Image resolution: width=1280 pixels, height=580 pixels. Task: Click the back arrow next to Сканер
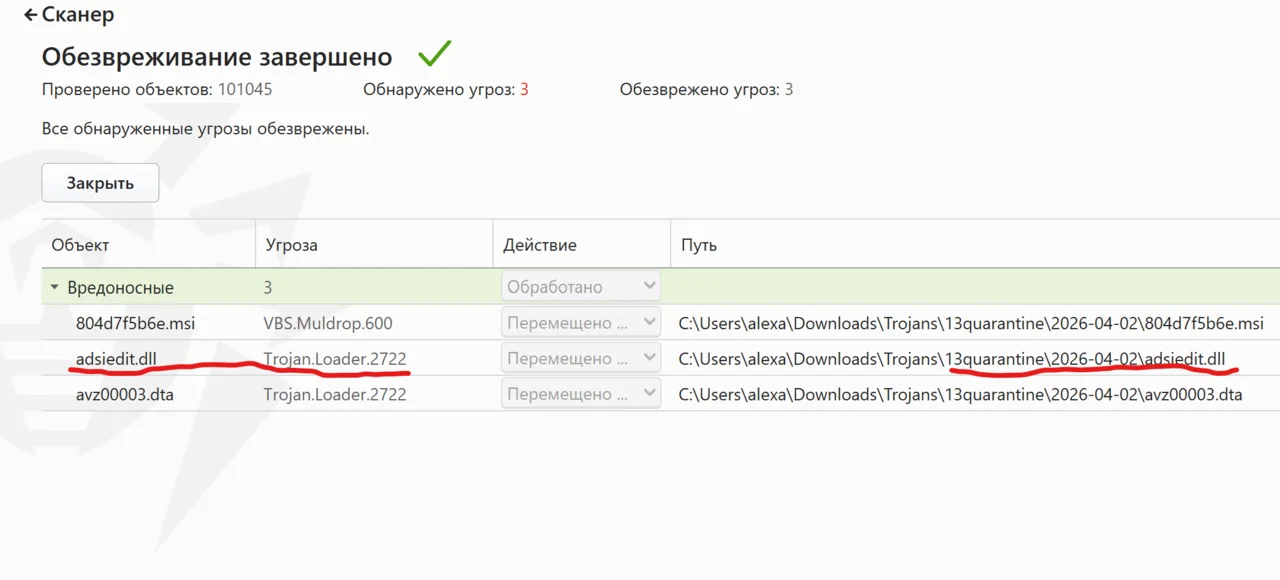tap(30, 16)
